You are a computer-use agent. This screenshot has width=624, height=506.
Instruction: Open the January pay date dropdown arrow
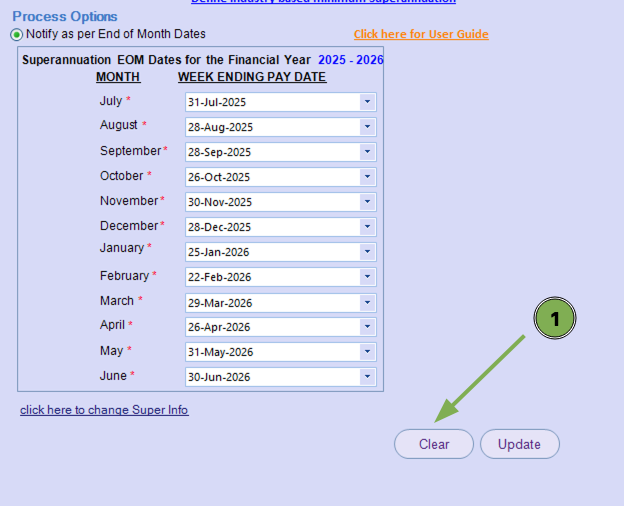tap(367, 252)
